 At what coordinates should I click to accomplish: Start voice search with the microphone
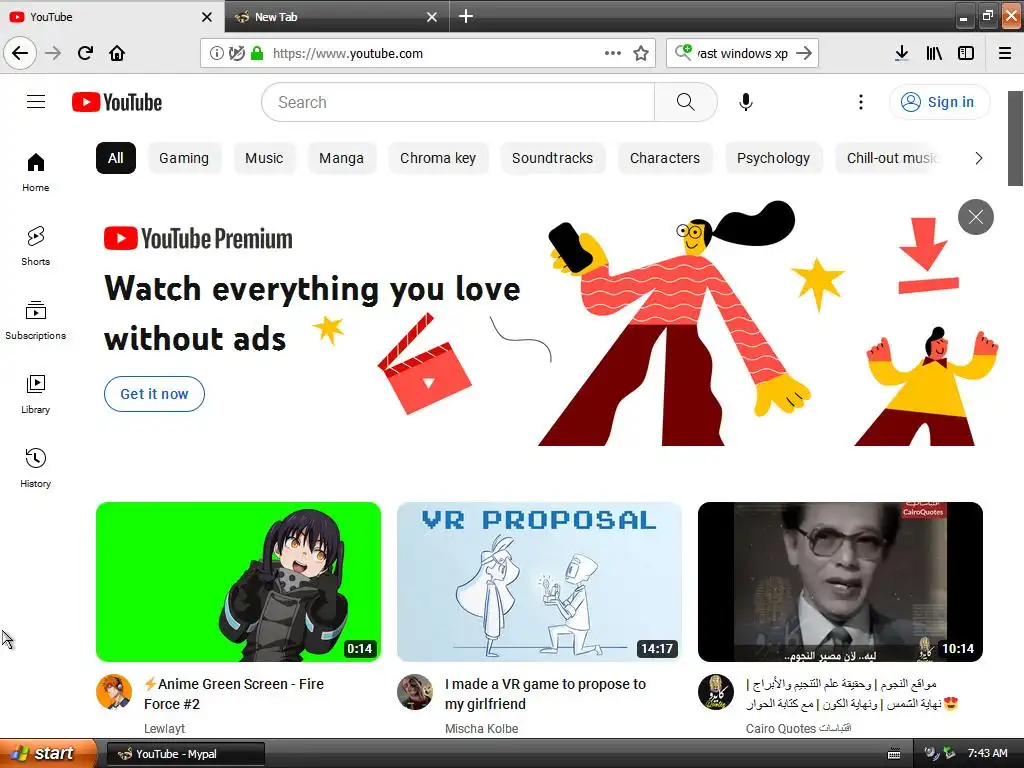746,102
